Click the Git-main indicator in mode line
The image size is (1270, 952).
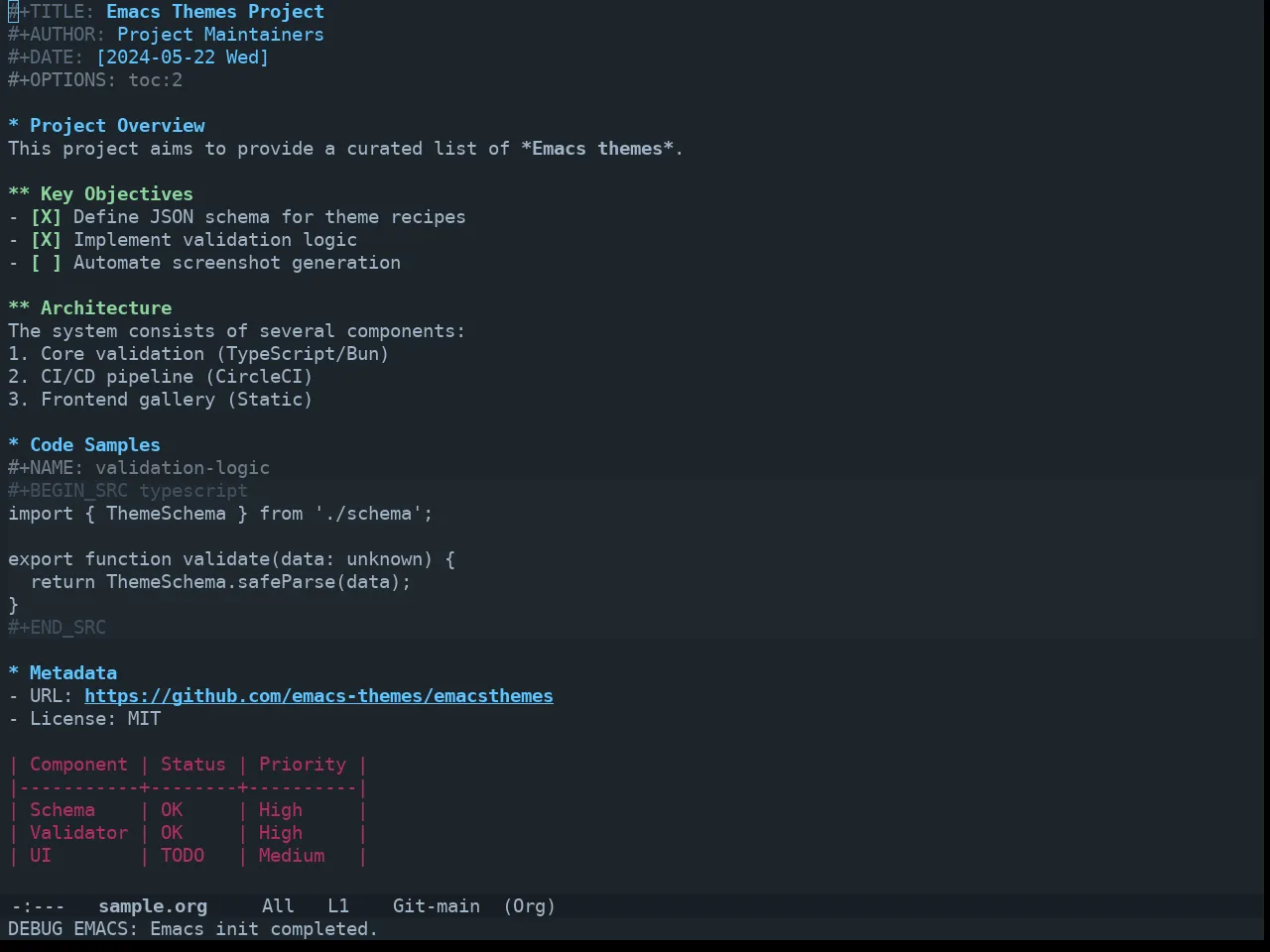click(x=437, y=906)
